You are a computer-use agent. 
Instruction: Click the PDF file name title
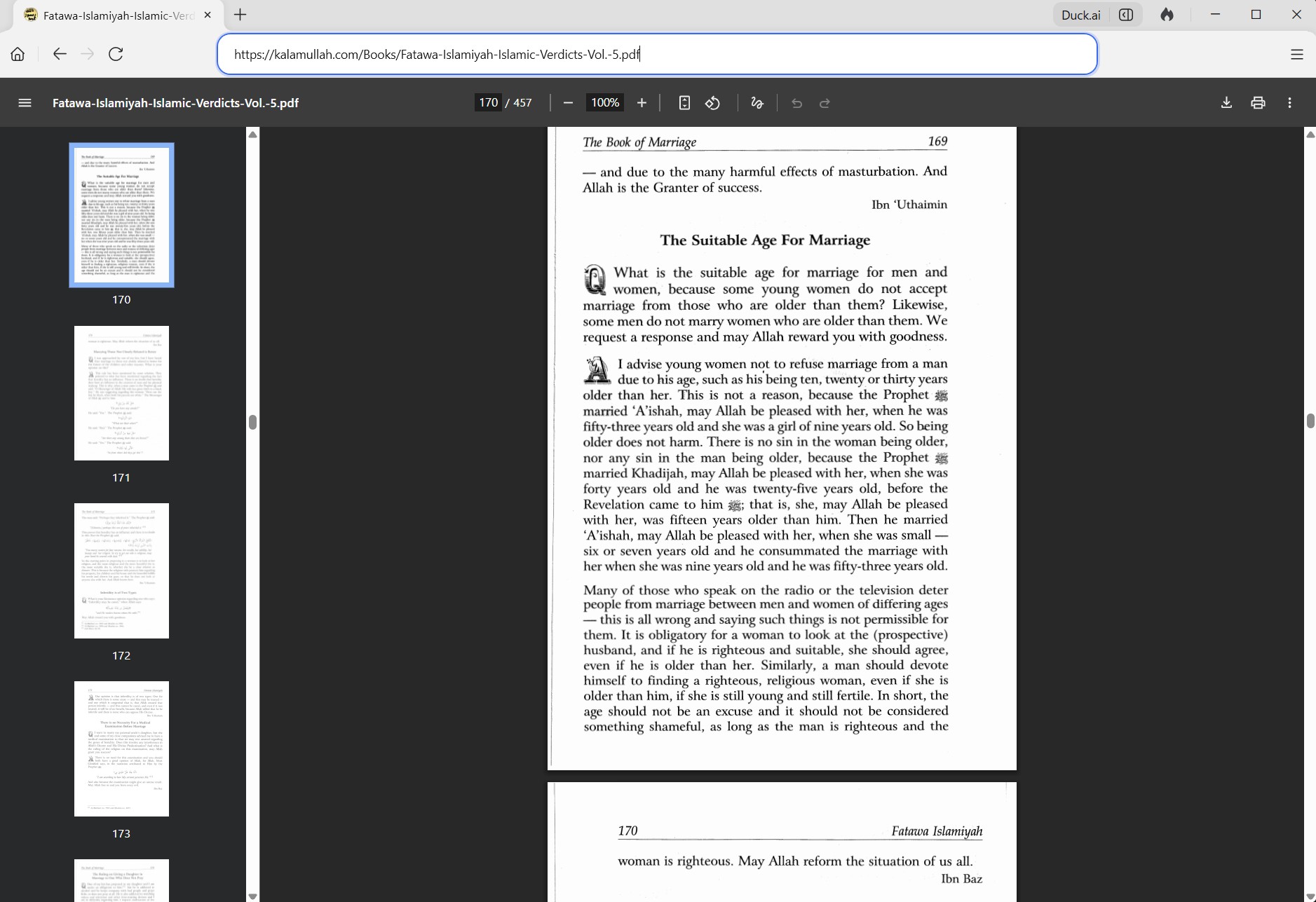click(175, 103)
